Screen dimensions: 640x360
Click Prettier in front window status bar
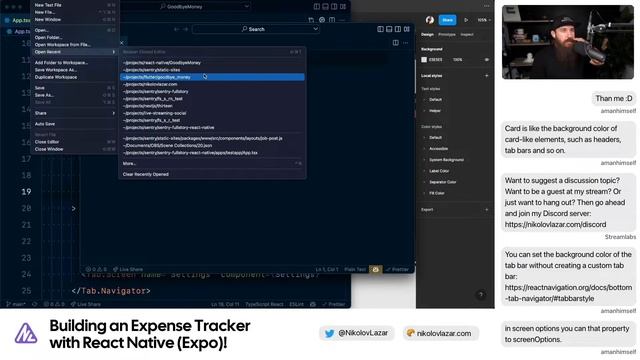[397, 269]
